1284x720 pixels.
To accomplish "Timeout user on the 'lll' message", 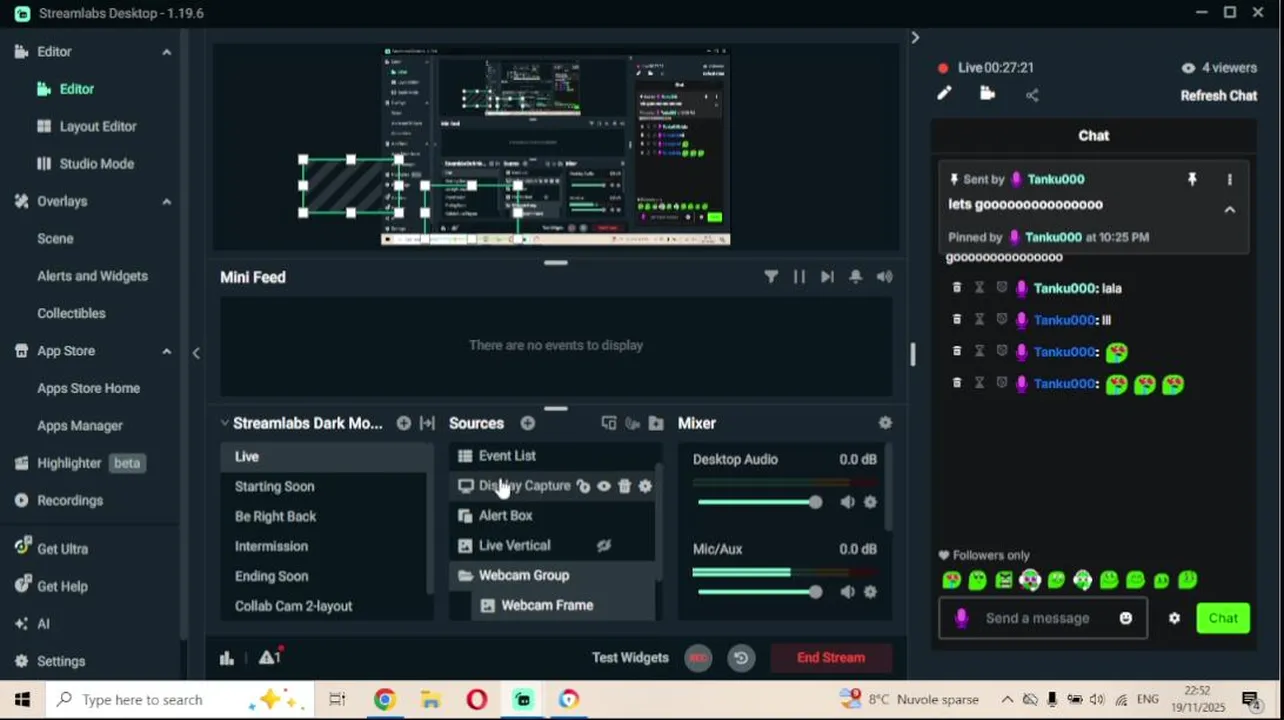I will pyautogui.click(x=979, y=320).
